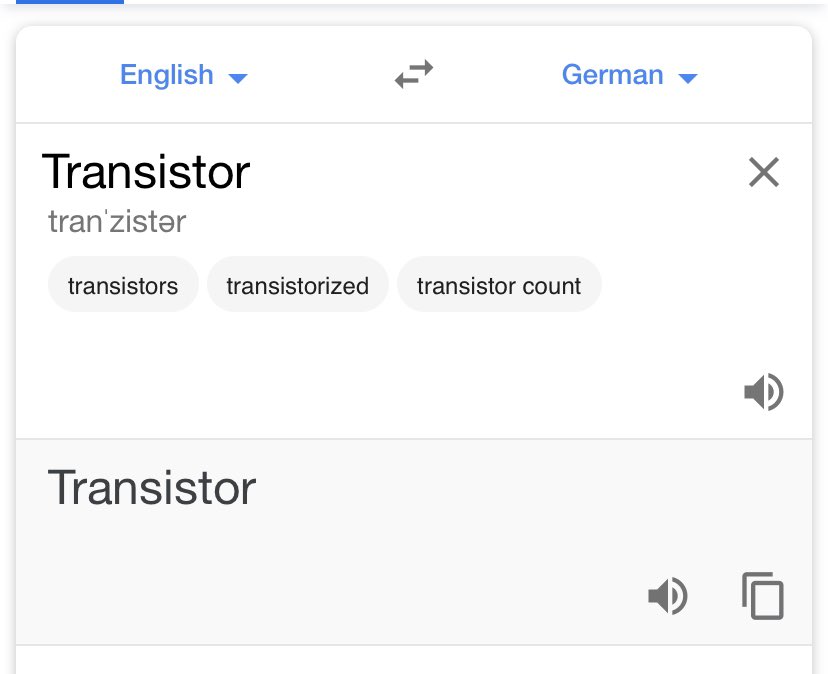This screenshot has height=674, width=828.
Task: Click the white card below the translation
Action: click(x=414, y=660)
